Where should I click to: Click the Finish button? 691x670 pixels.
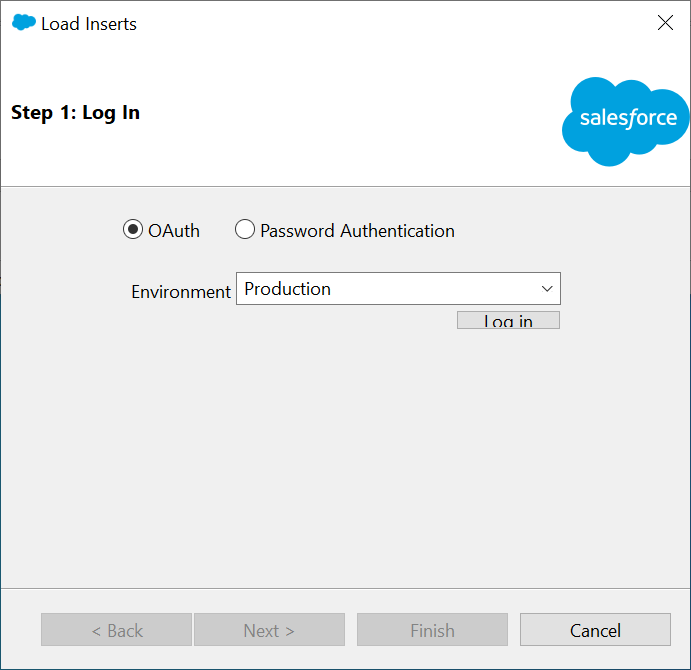click(x=432, y=630)
